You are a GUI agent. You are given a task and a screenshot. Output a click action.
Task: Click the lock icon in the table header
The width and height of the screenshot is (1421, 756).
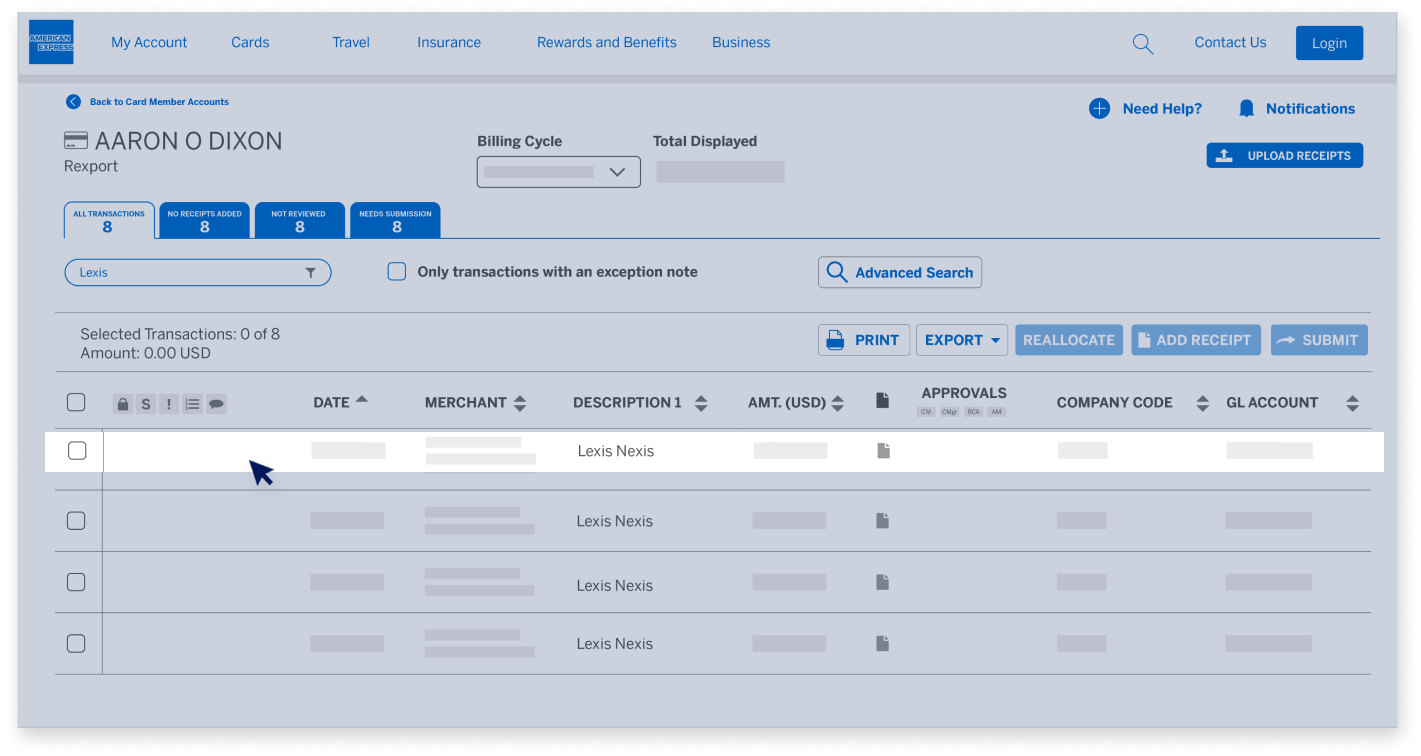pos(122,403)
